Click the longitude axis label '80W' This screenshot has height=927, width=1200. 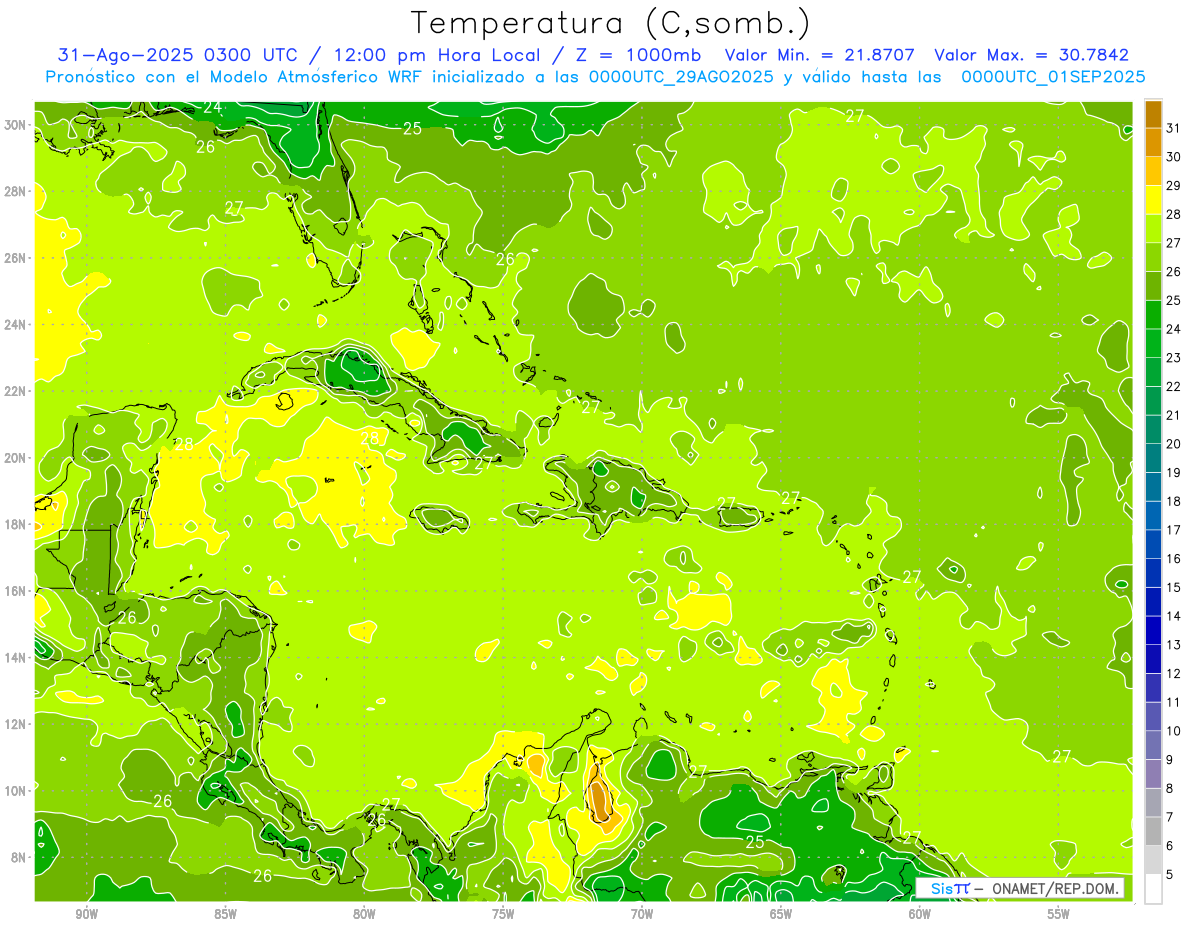pyautogui.click(x=364, y=913)
